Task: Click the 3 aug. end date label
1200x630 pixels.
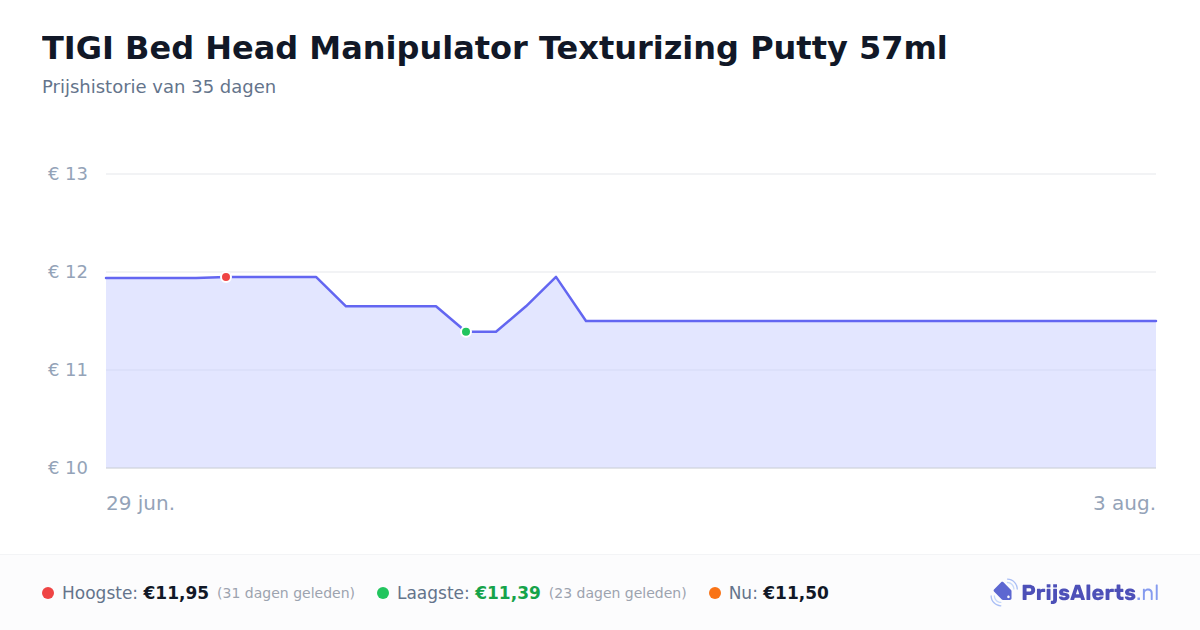Action: pyautogui.click(x=1124, y=503)
